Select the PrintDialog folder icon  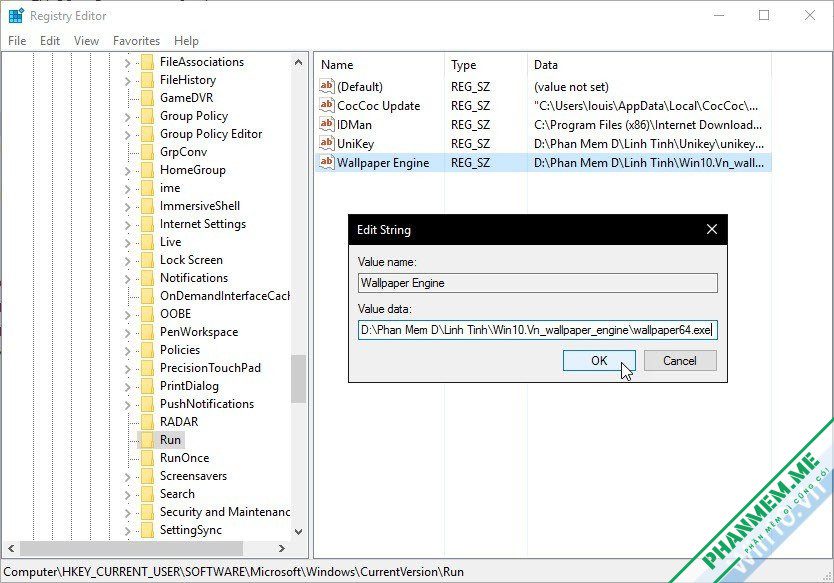(147, 386)
